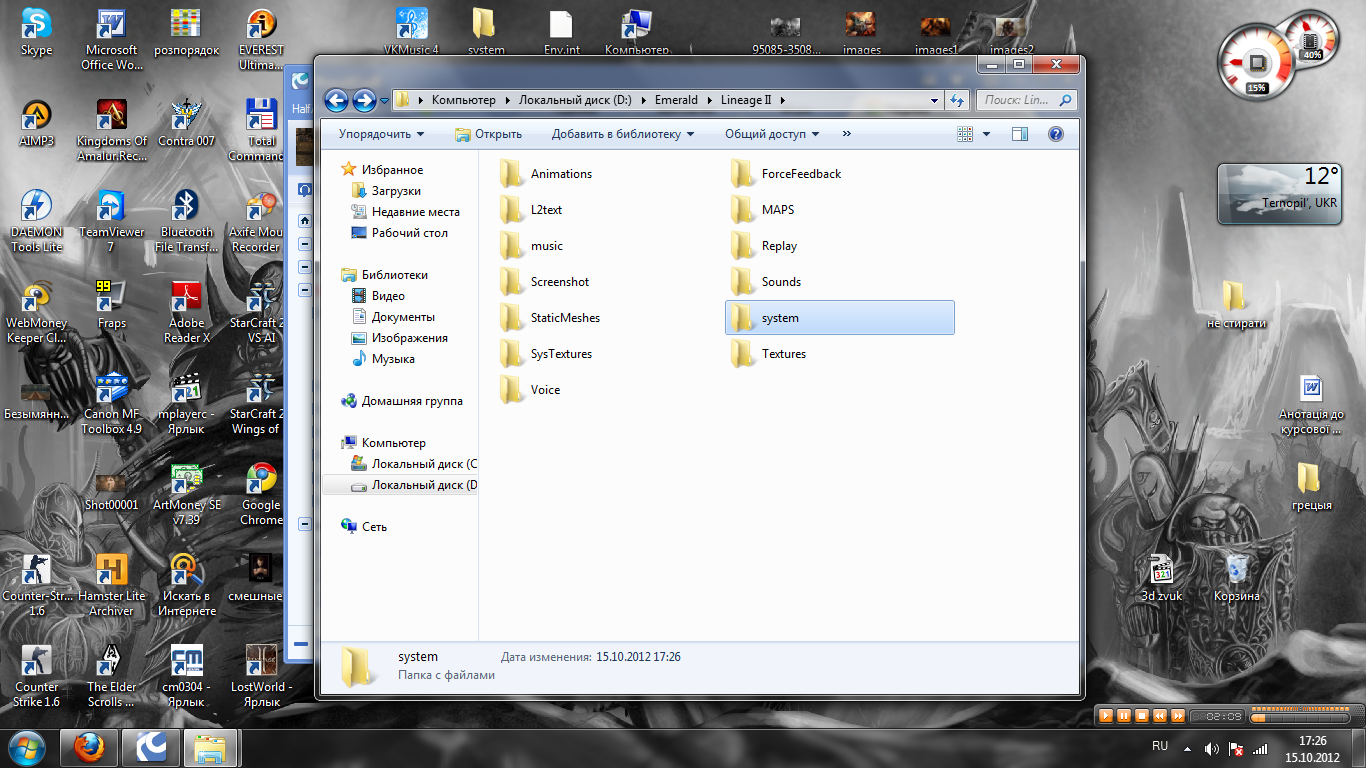Select the Replay folder

click(x=763, y=246)
